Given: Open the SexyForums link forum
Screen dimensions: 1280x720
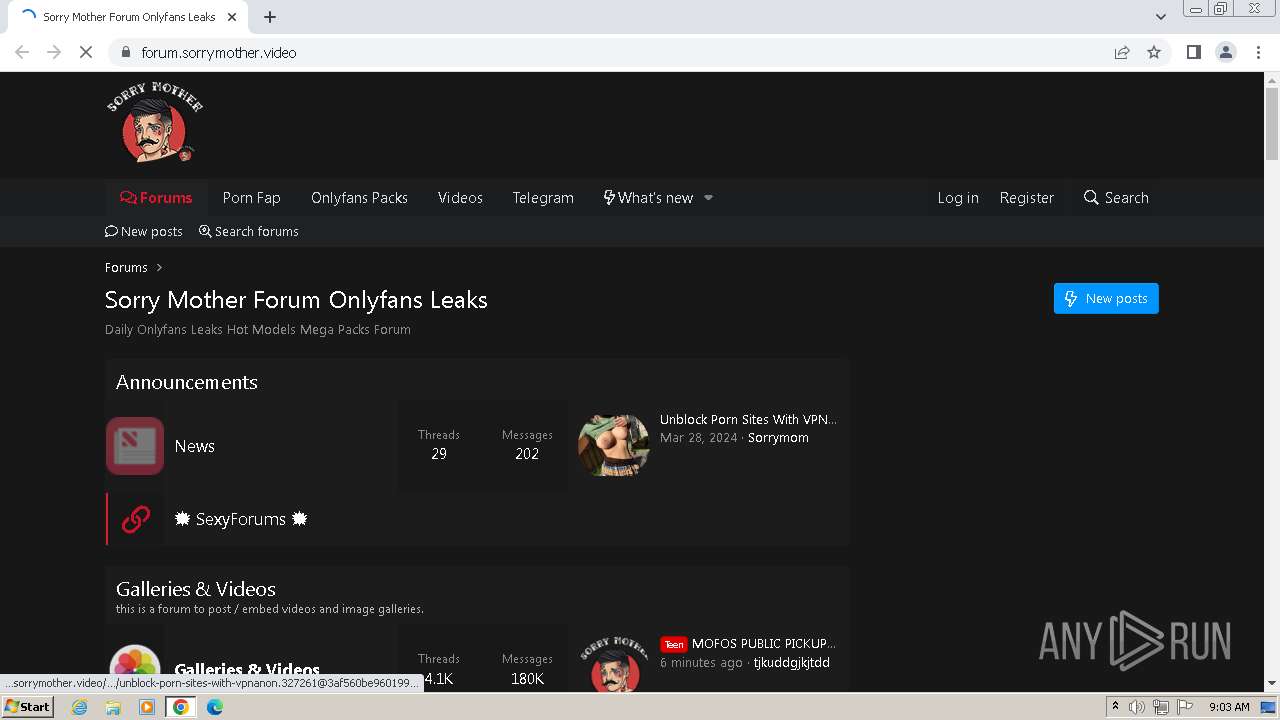Looking at the screenshot, I should (x=241, y=519).
